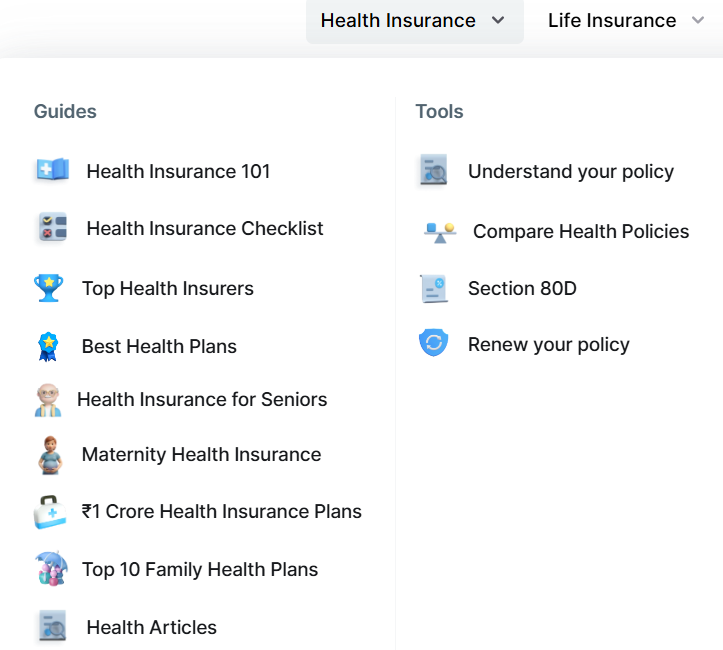Select the Health Articles link

(x=152, y=627)
